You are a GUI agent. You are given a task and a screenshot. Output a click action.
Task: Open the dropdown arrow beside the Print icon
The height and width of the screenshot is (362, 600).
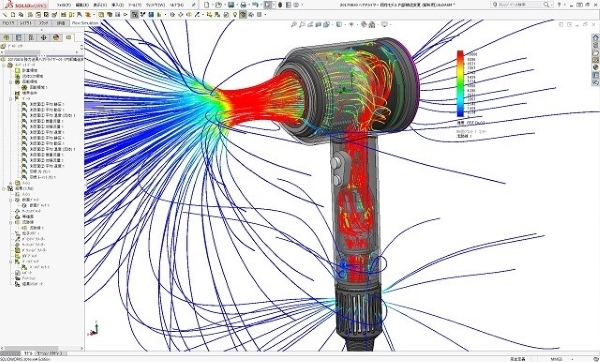249,5
